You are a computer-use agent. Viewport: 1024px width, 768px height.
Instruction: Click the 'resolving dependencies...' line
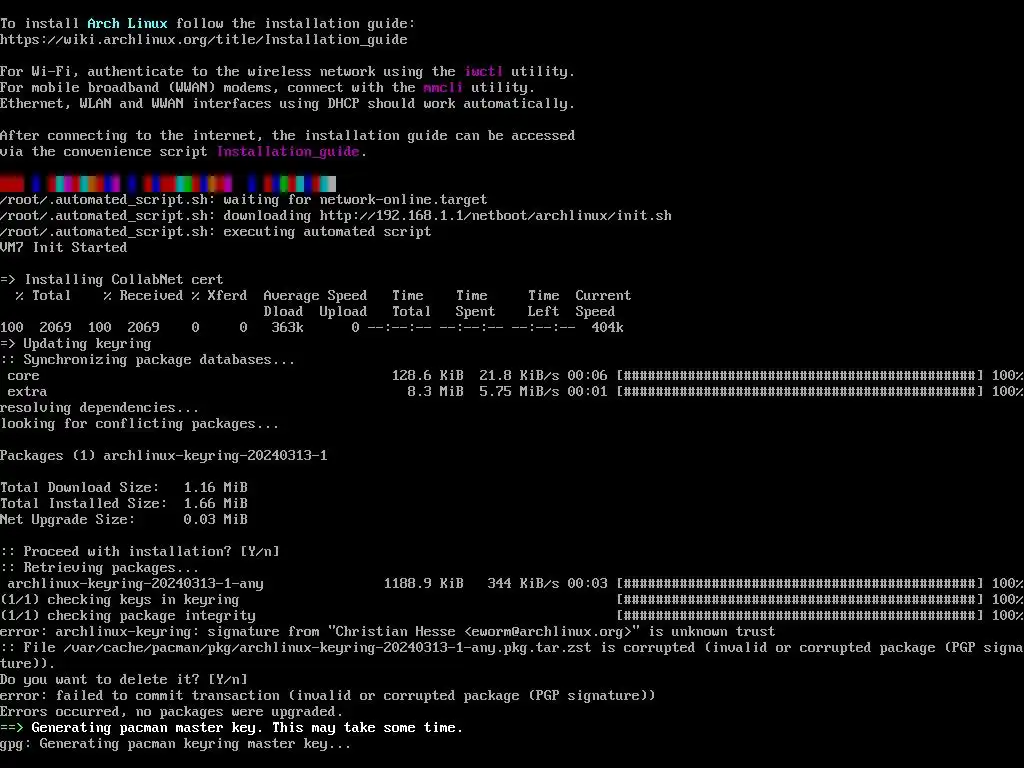[x=99, y=408]
